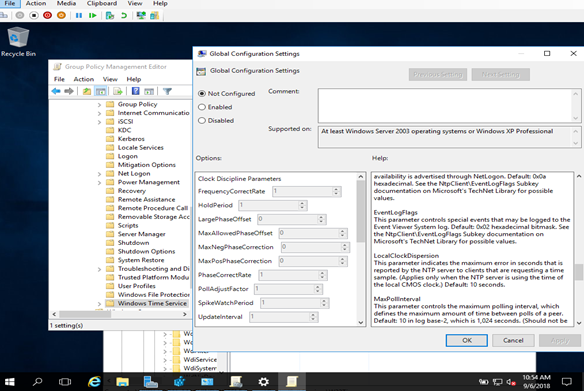This screenshot has width=584, height=391.
Task: Select the Disabled radio button
Action: click(202, 121)
